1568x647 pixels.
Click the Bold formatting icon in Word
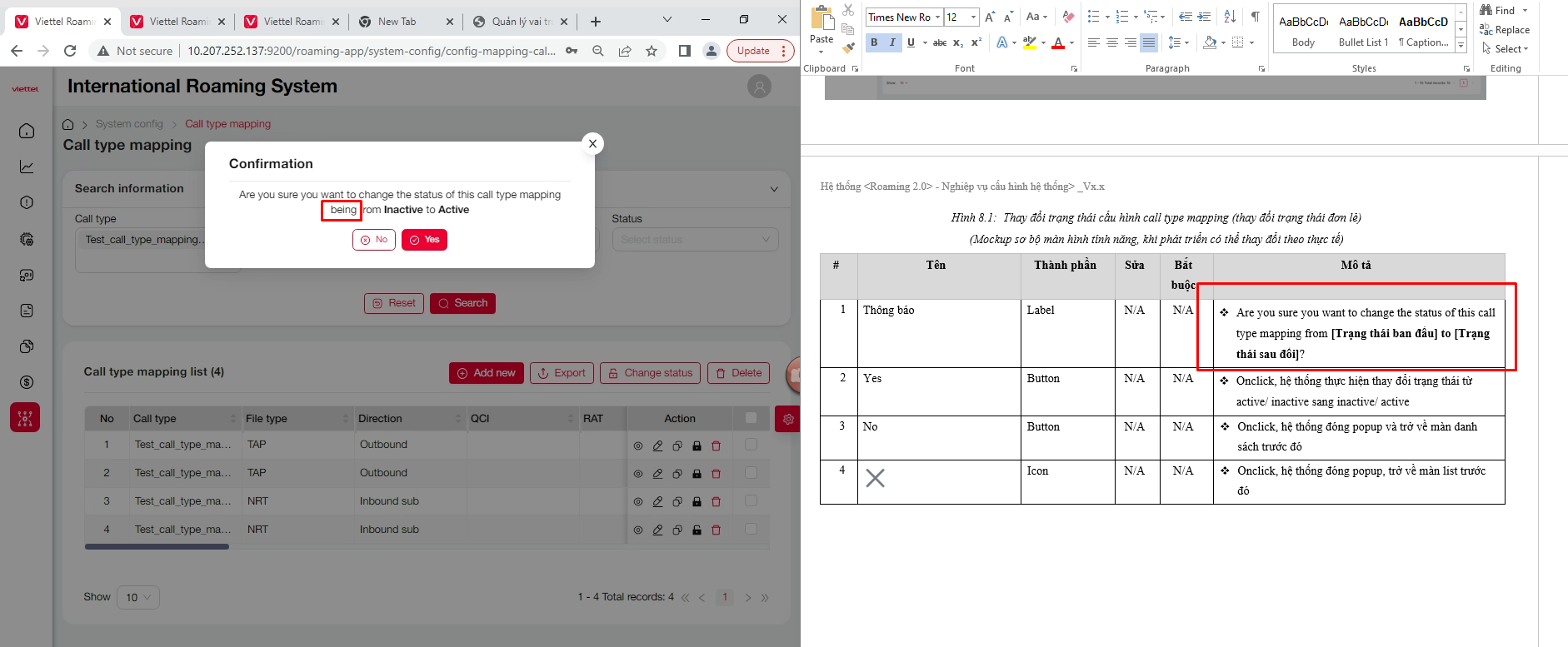click(x=874, y=42)
